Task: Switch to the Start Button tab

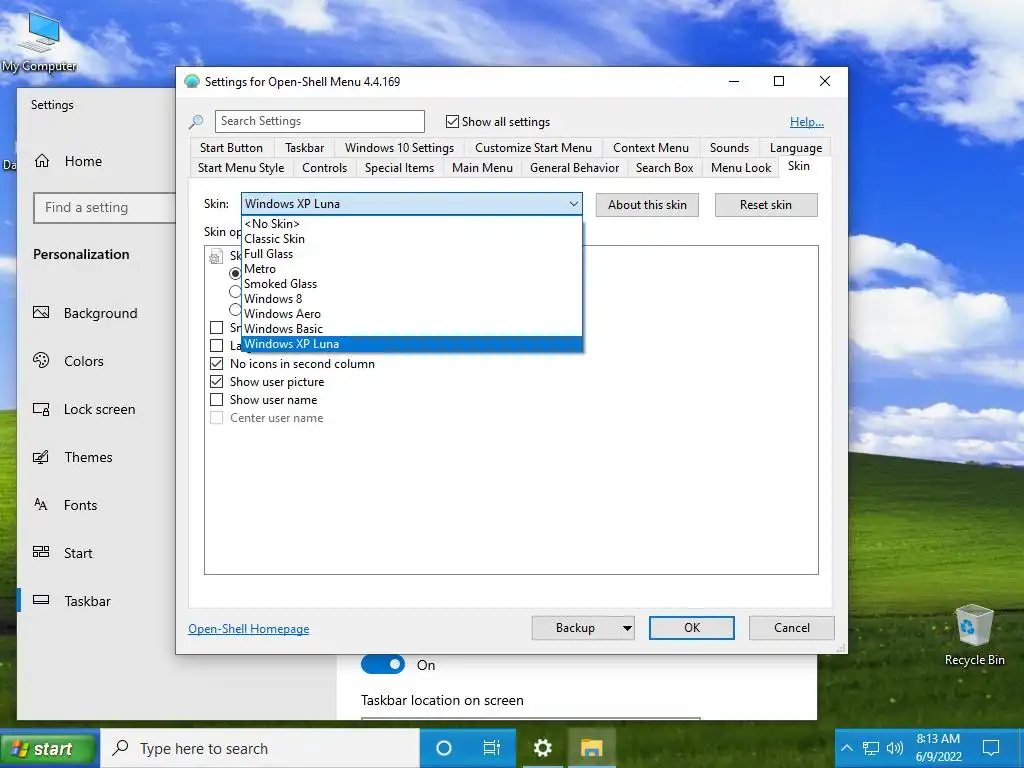Action: (x=231, y=148)
